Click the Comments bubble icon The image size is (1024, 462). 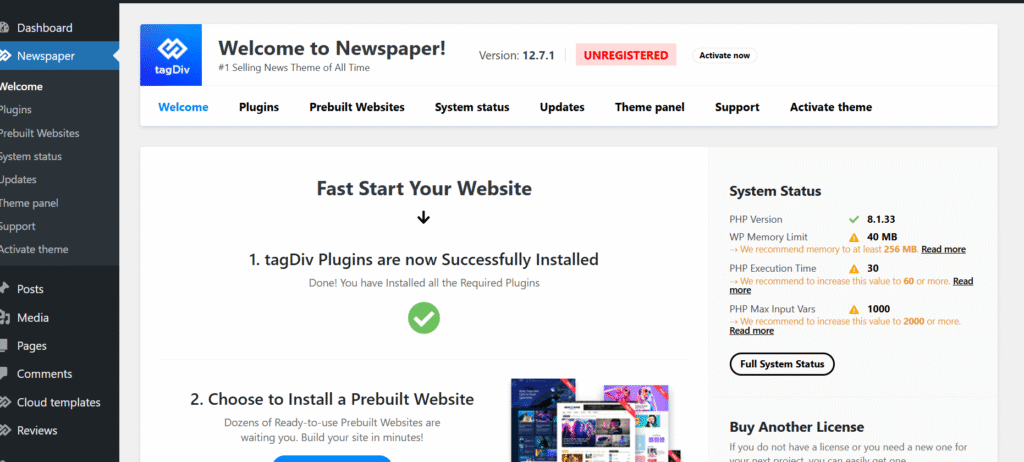point(4,374)
